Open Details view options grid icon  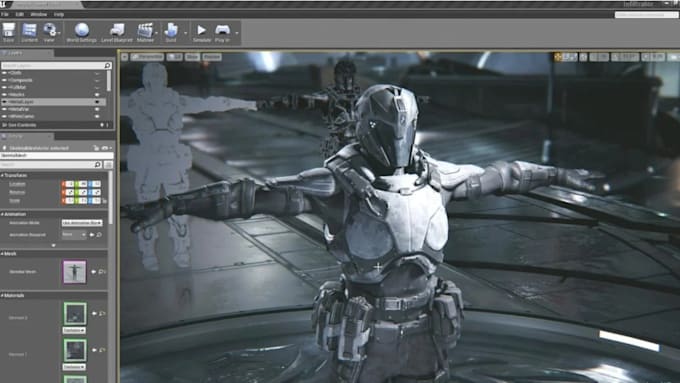pos(108,164)
